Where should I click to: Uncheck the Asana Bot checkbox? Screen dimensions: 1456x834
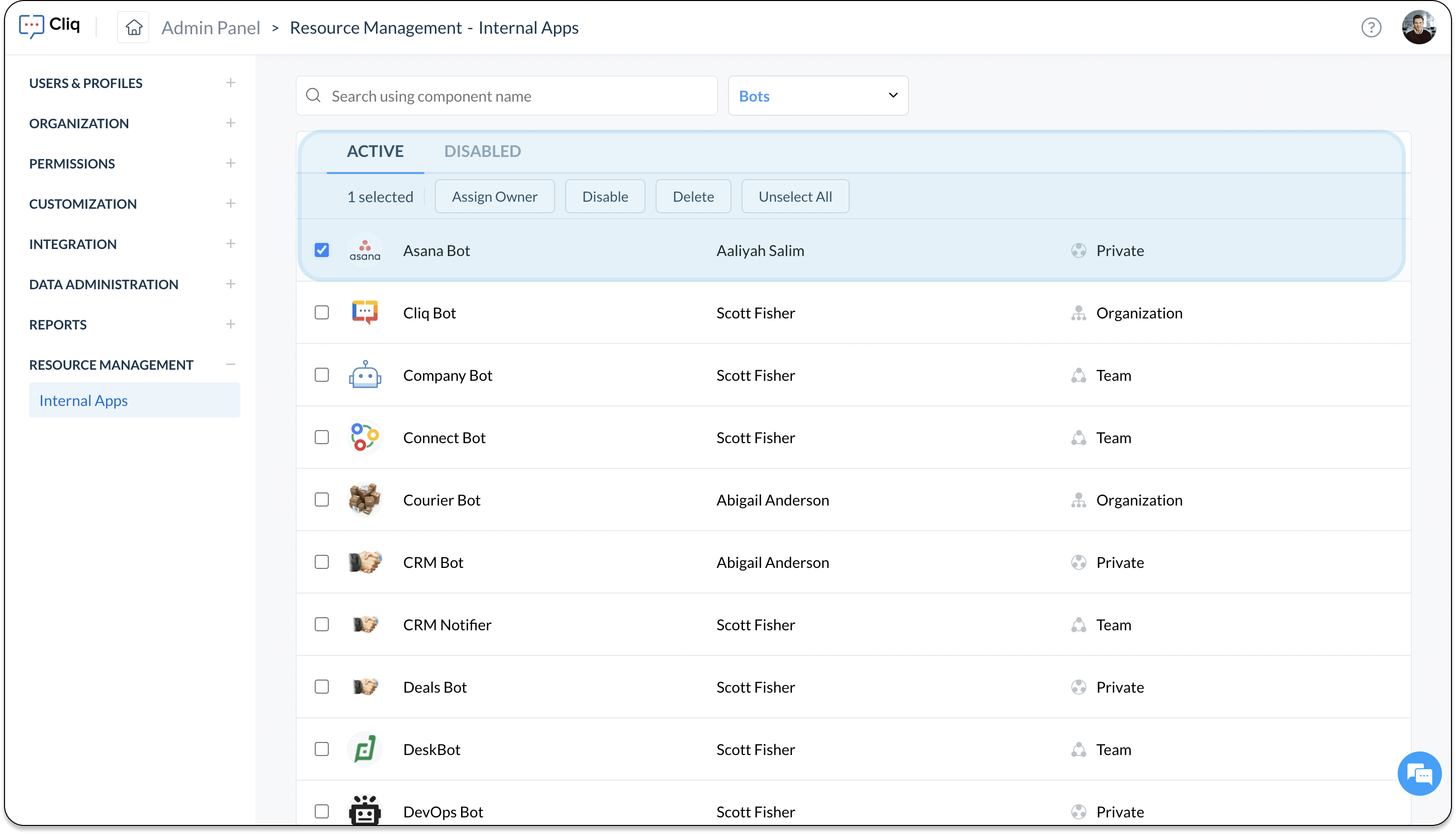pyautogui.click(x=322, y=251)
